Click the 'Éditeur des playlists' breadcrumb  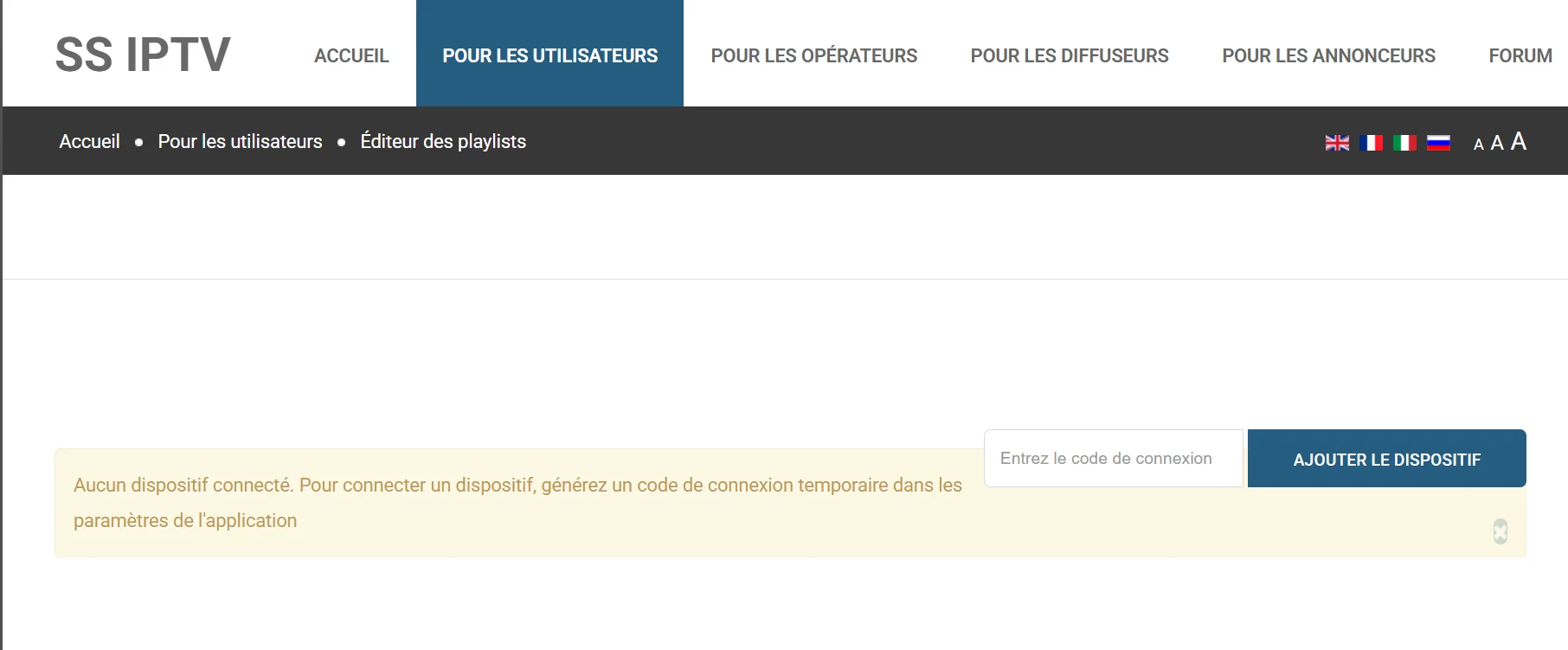coord(443,141)
